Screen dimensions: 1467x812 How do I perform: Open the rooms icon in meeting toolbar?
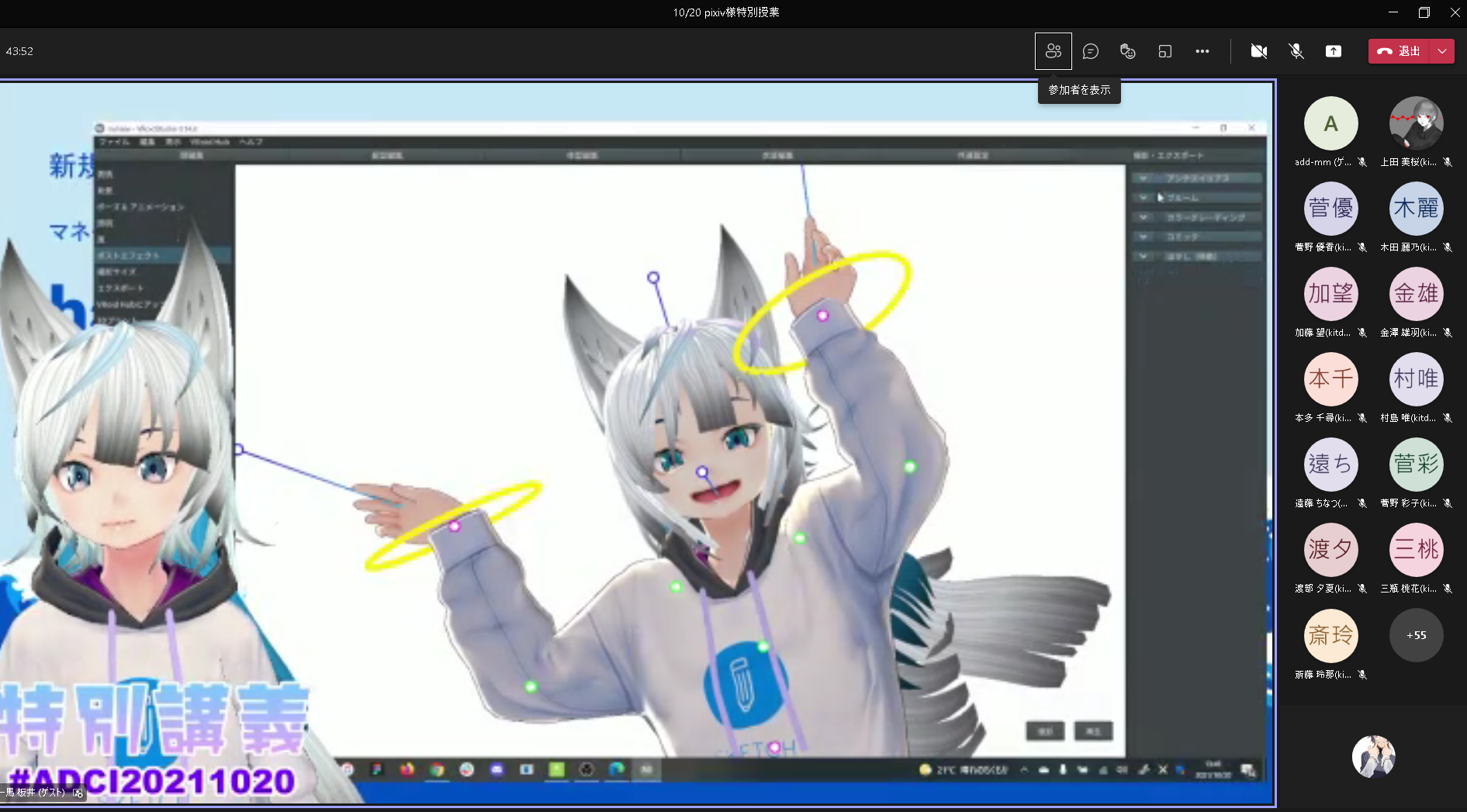click(1164, 51)
